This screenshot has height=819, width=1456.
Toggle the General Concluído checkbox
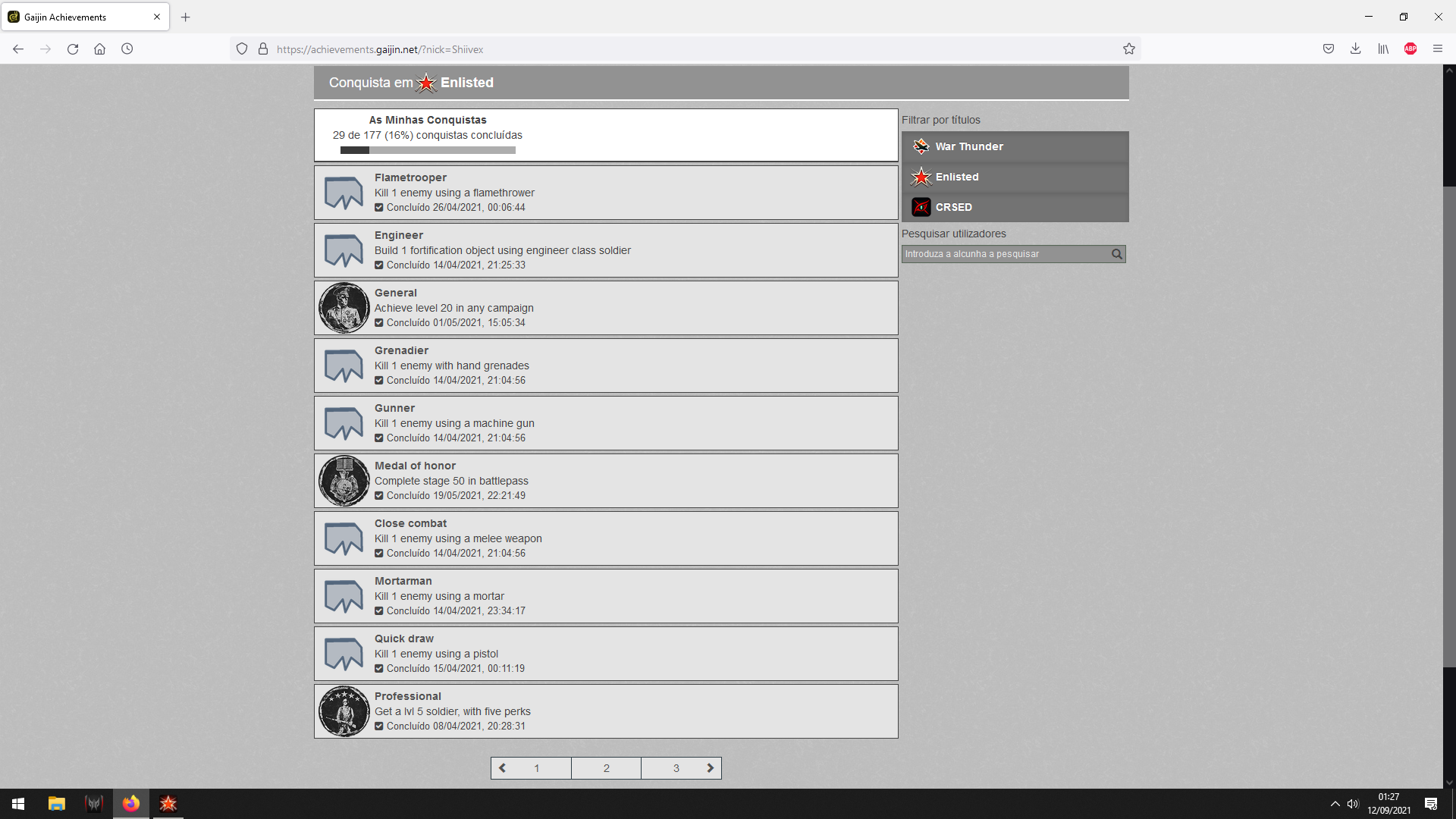(378, 323)
